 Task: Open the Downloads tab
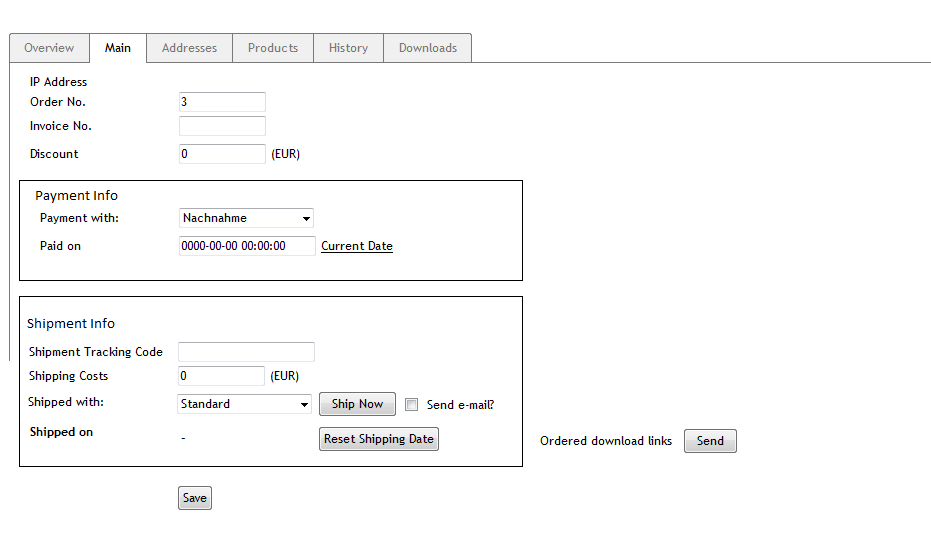point(427,48)
